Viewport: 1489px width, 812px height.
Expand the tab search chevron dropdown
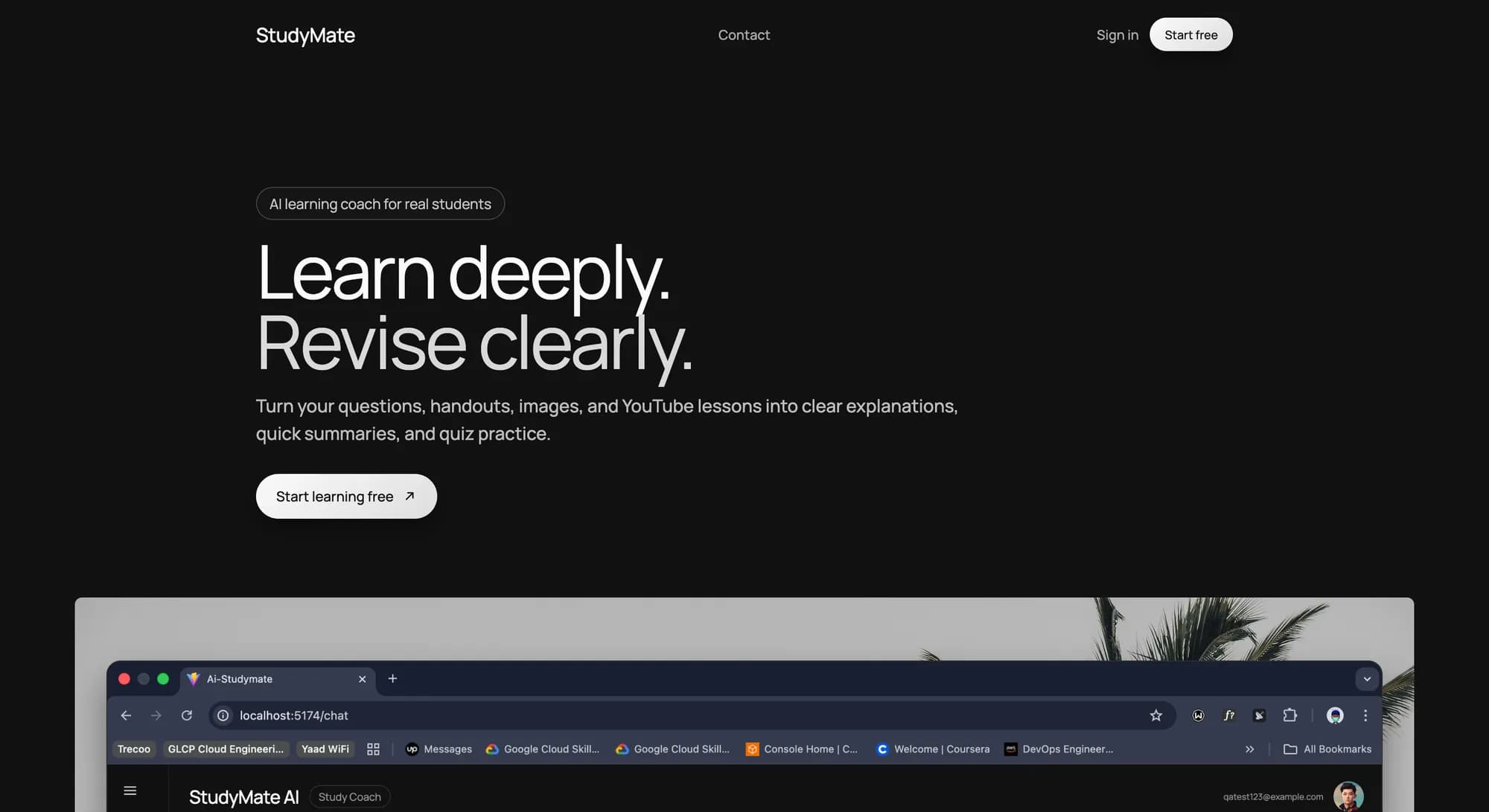click(x=1367, y=679)
